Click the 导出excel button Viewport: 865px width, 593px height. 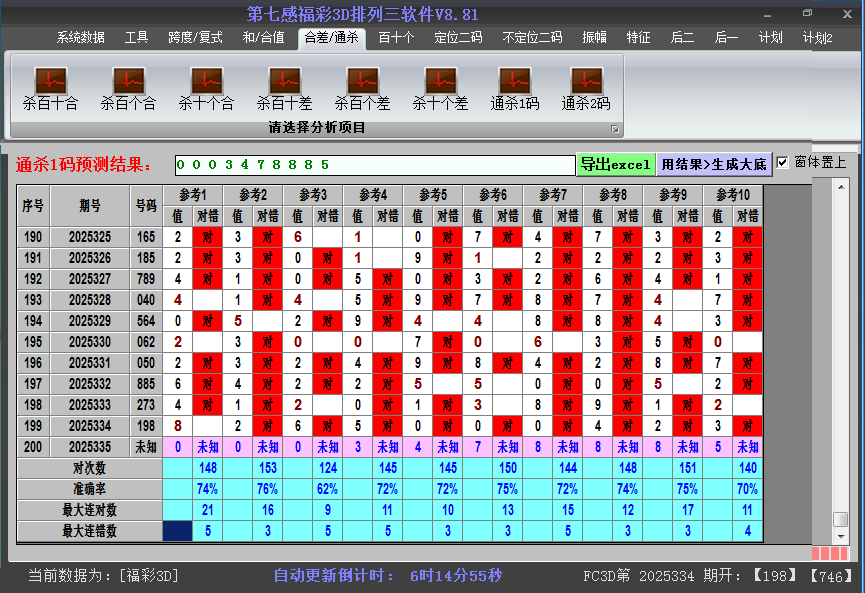point(615,164)
